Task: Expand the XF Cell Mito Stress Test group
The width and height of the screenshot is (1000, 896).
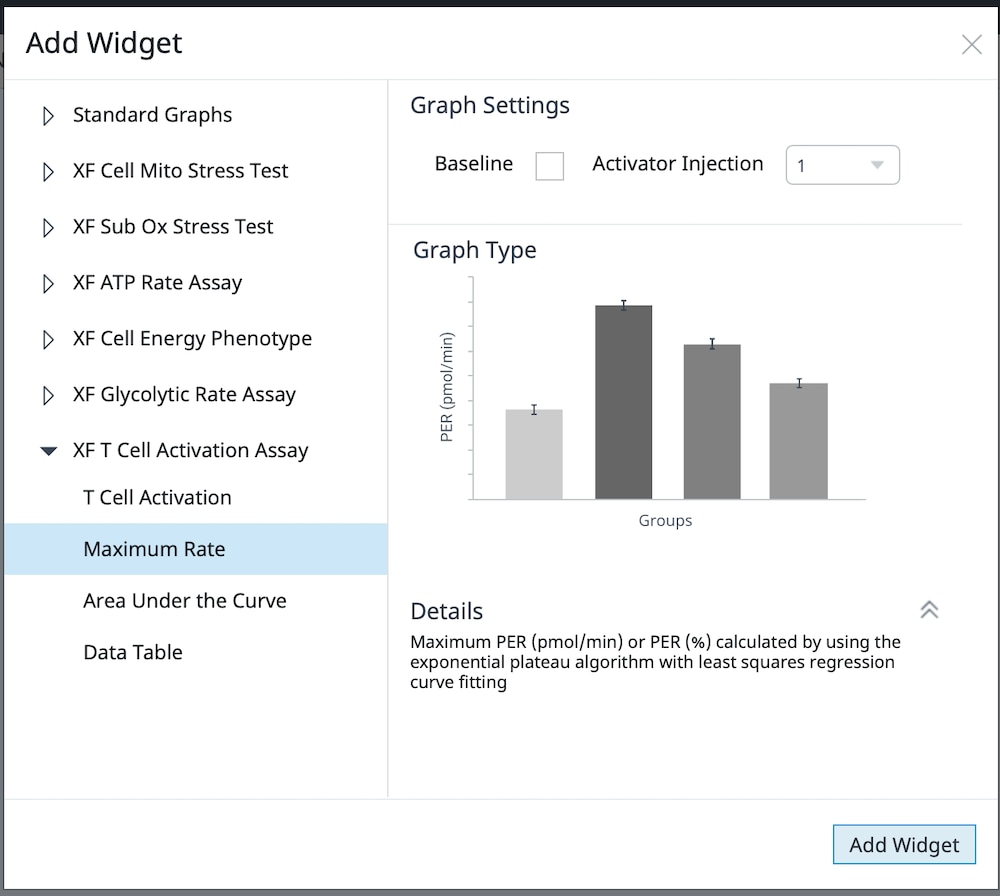Action: tap(48, 172)
